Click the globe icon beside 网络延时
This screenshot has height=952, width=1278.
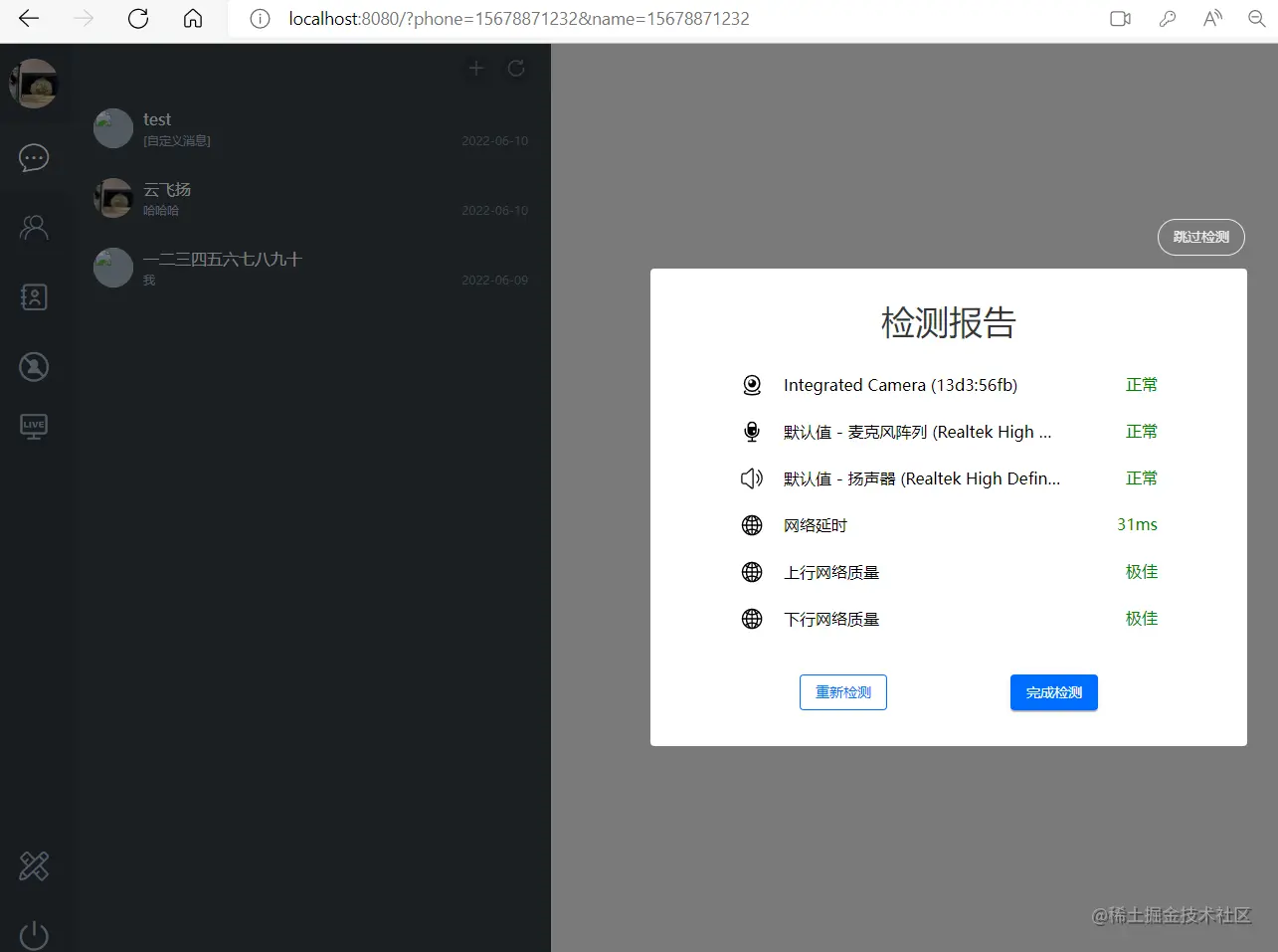[x=752, y=524]
